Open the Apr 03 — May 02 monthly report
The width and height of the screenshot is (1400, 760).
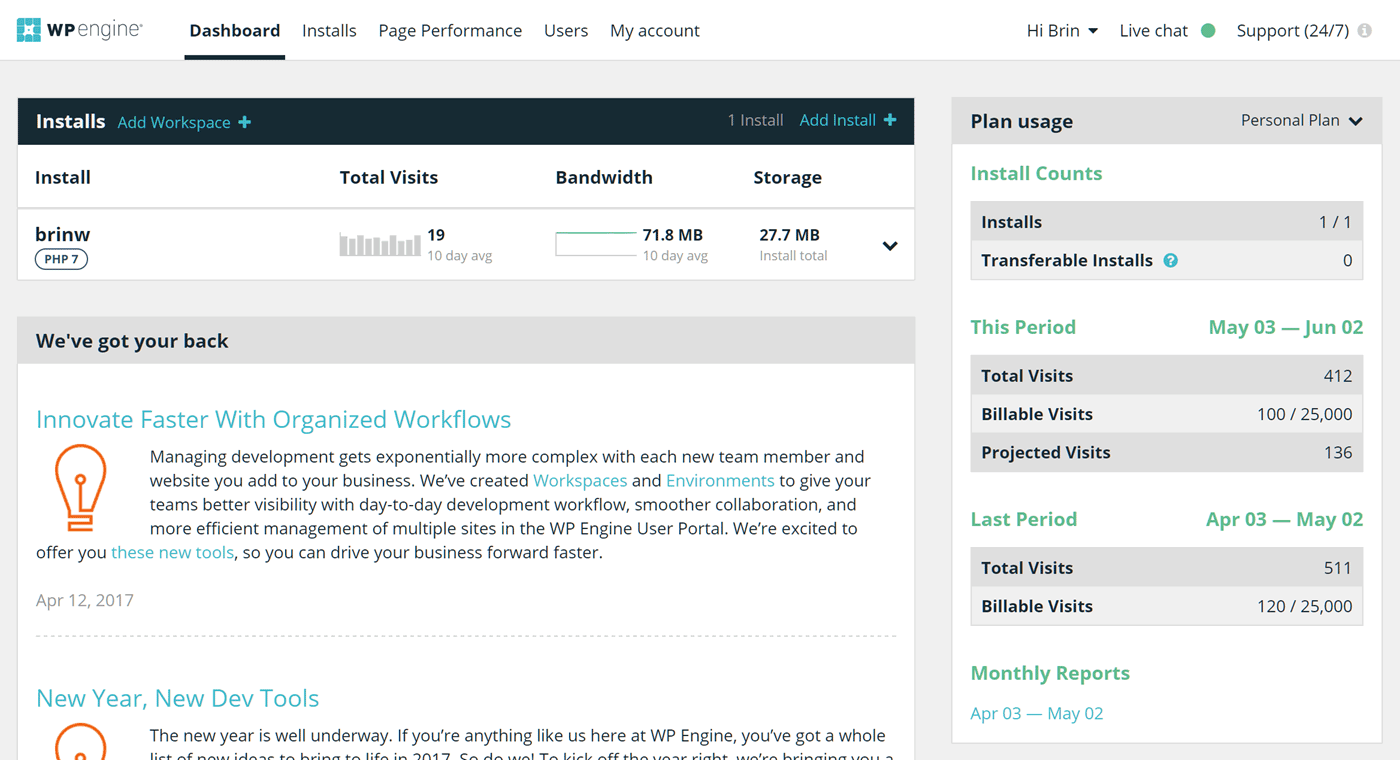pyautogui.click(x=1037, y=713)
